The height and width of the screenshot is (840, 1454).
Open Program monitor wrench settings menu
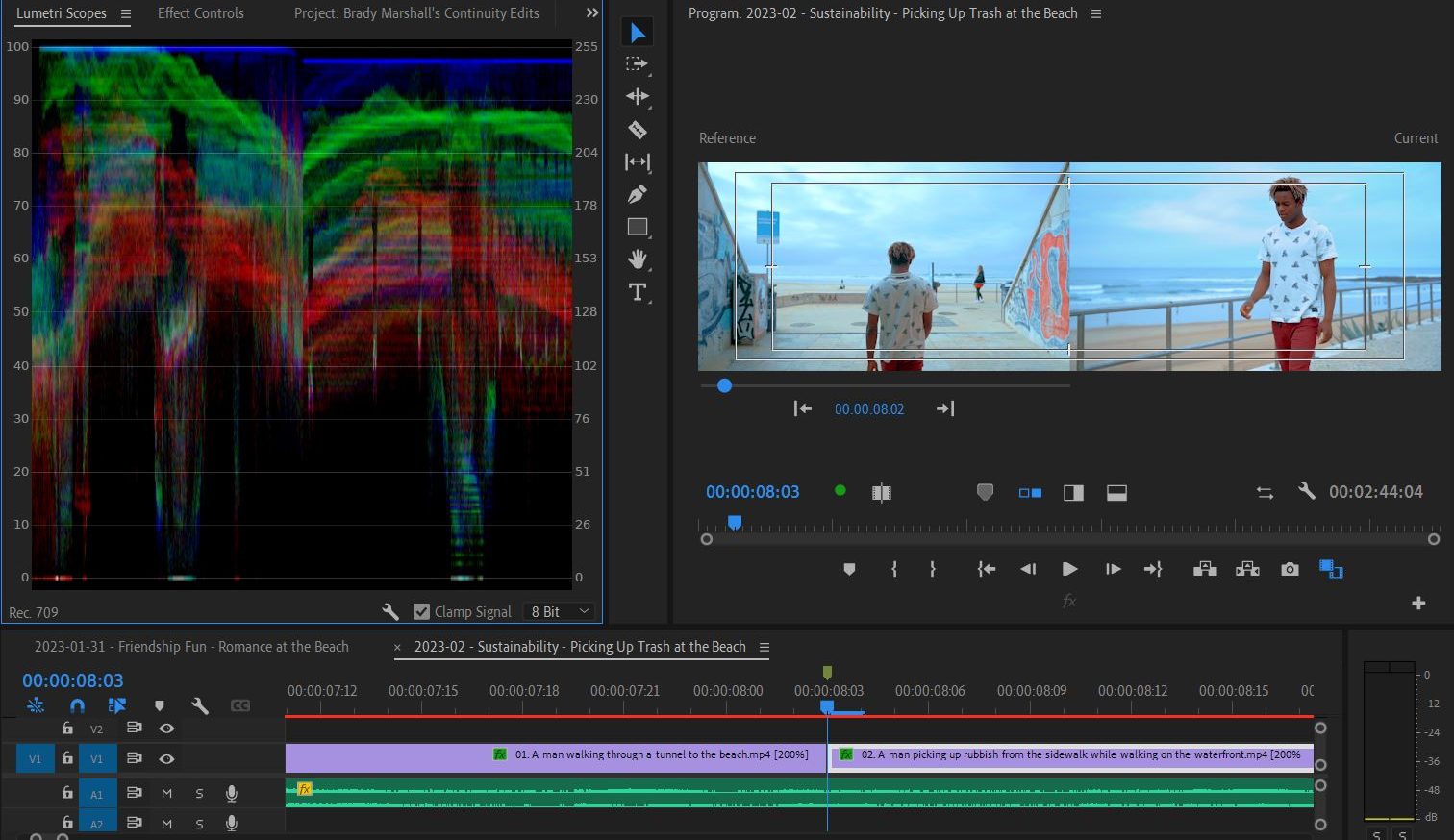click(x=1306, y=492)
